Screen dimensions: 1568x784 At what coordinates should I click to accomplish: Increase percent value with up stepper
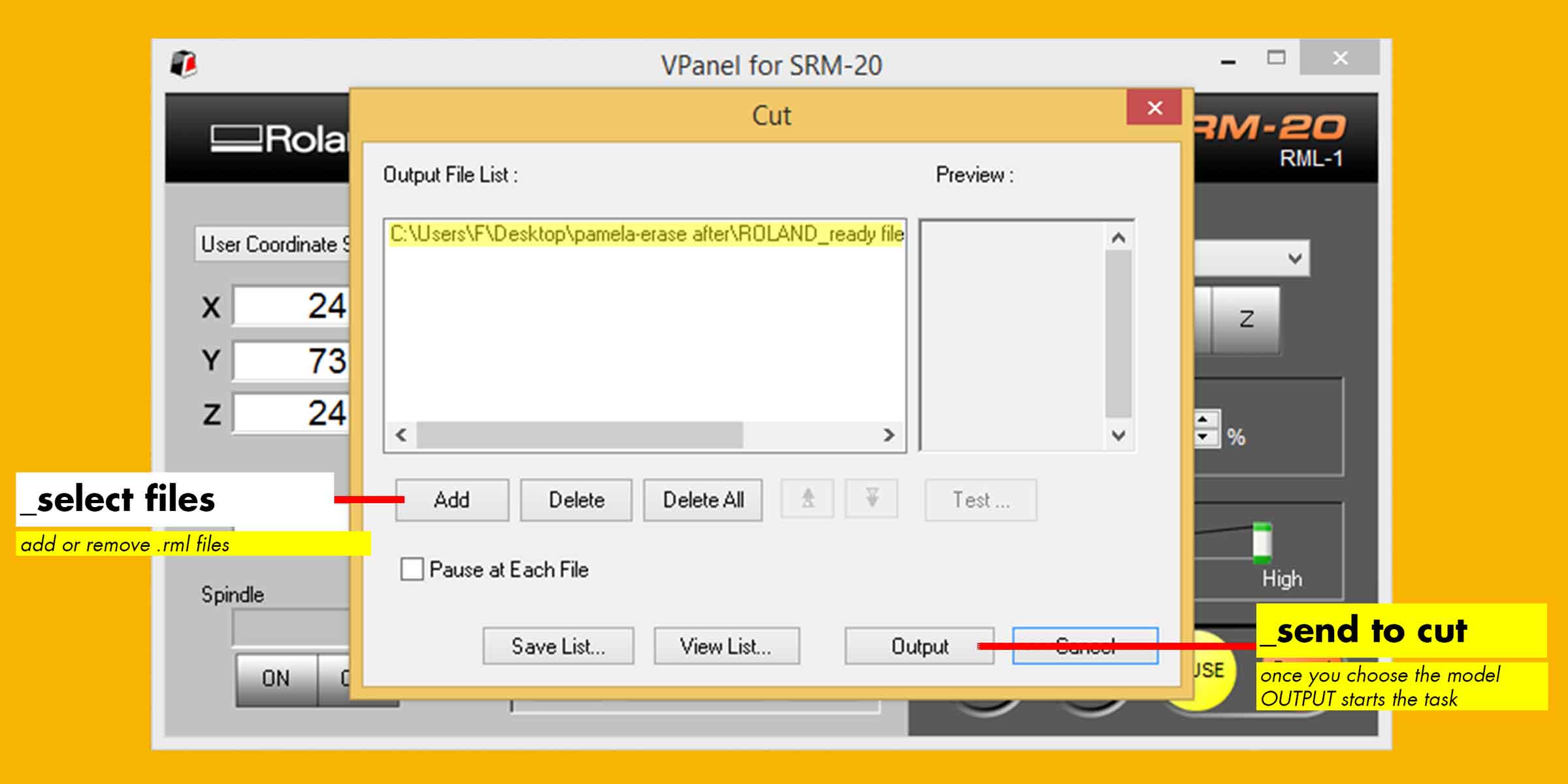tap(1203, 419)
